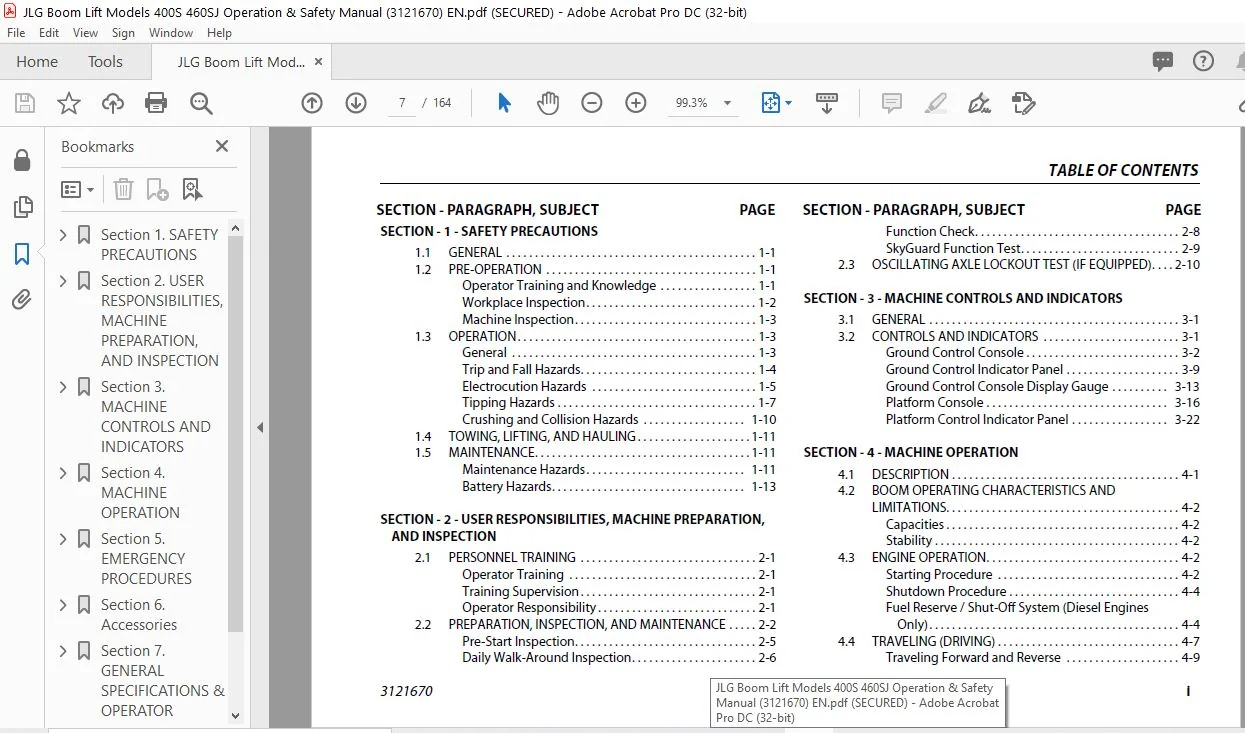
Task: Open notifications chat icon at top right
Action: point(1162,61)
